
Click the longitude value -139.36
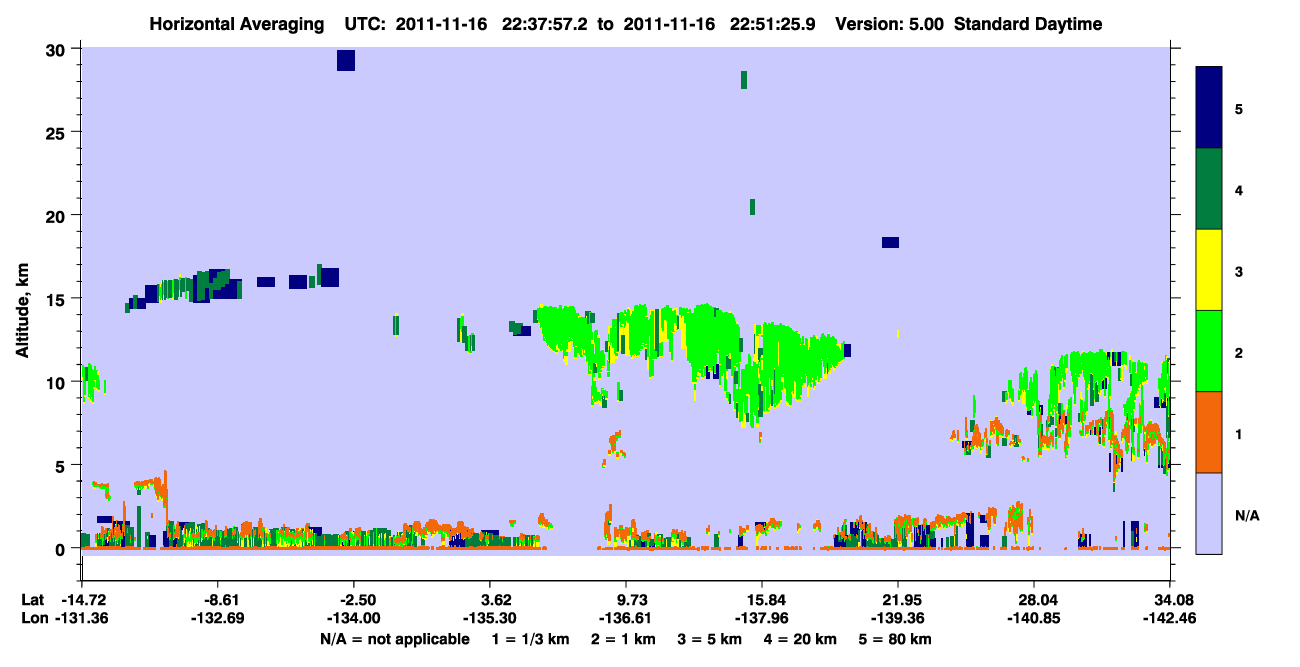pos(898,618)
